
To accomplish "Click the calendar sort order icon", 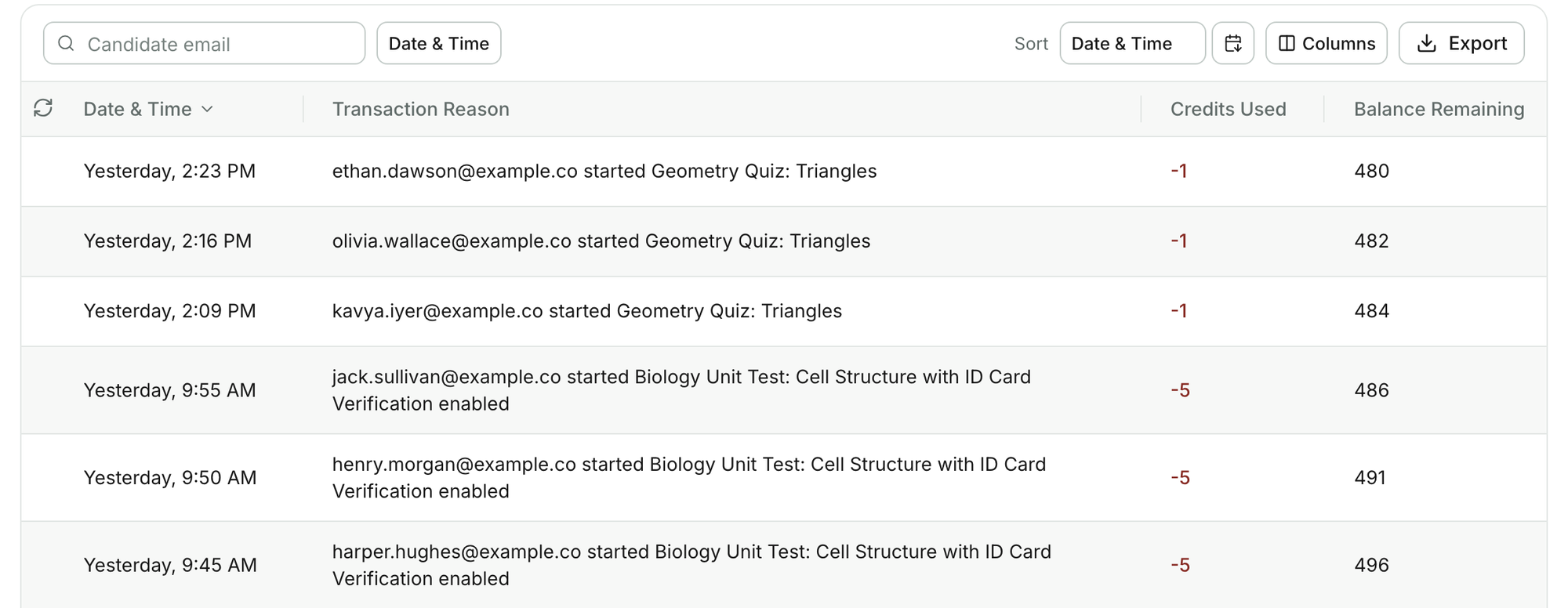I will (x=1233, y=43).
